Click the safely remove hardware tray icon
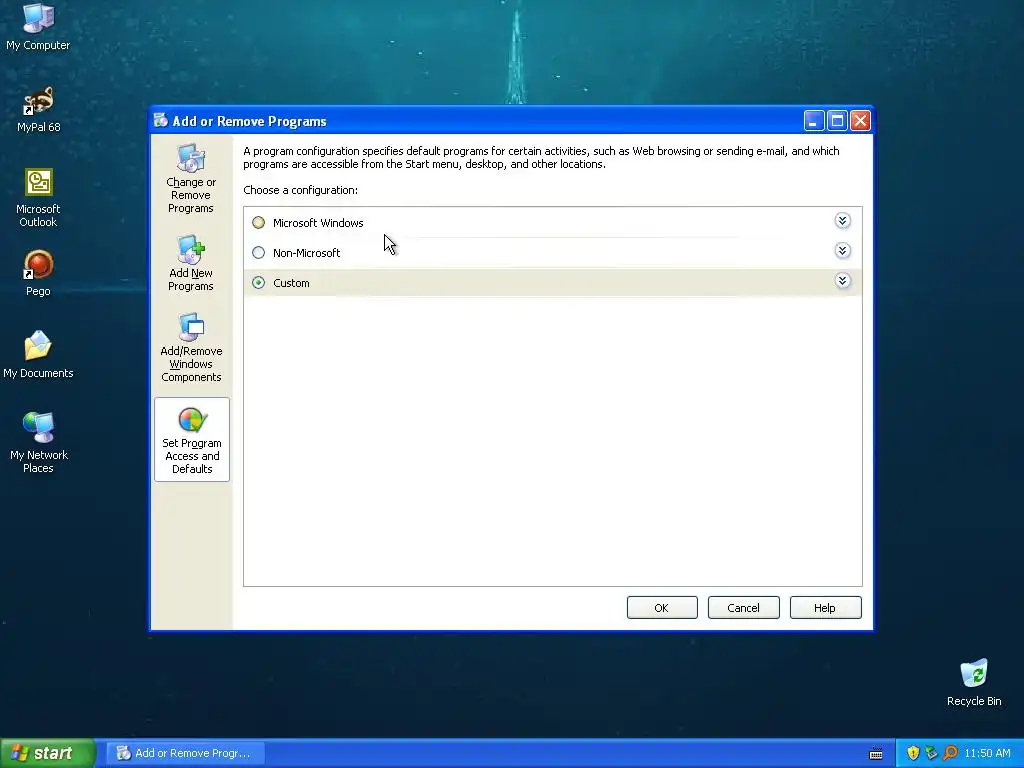The image size is (1024, 768). (931, 753)
